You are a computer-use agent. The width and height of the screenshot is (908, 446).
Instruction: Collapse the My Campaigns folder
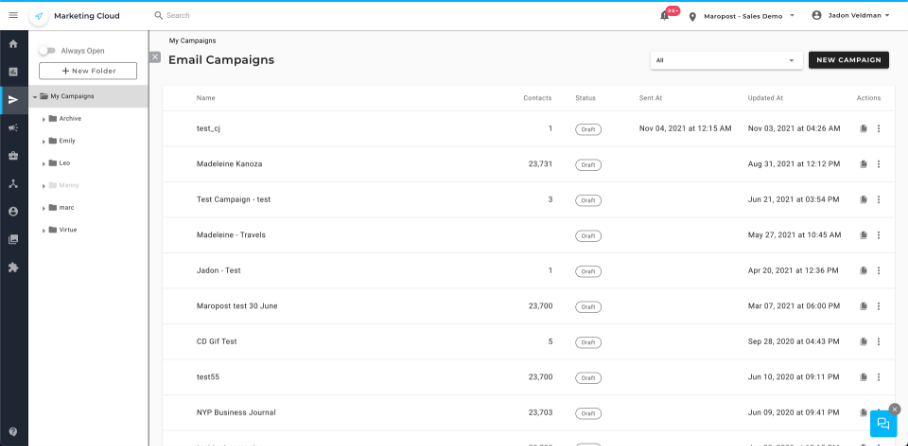point(35,97)
